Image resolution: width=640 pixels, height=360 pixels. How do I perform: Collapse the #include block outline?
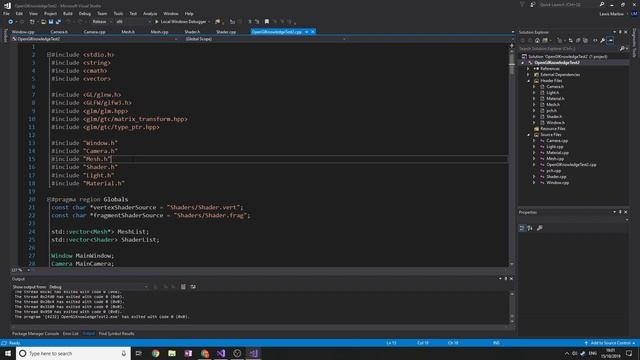coord(49,55)
